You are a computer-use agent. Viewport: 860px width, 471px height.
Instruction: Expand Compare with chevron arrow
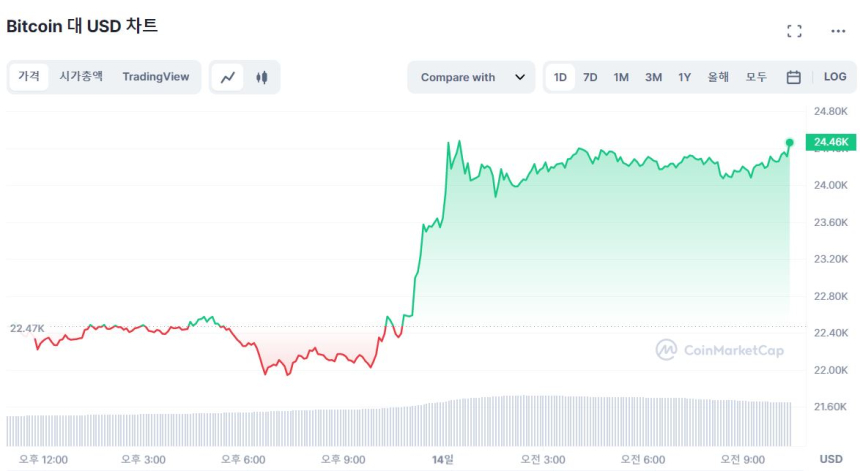[x=520, y=77]
